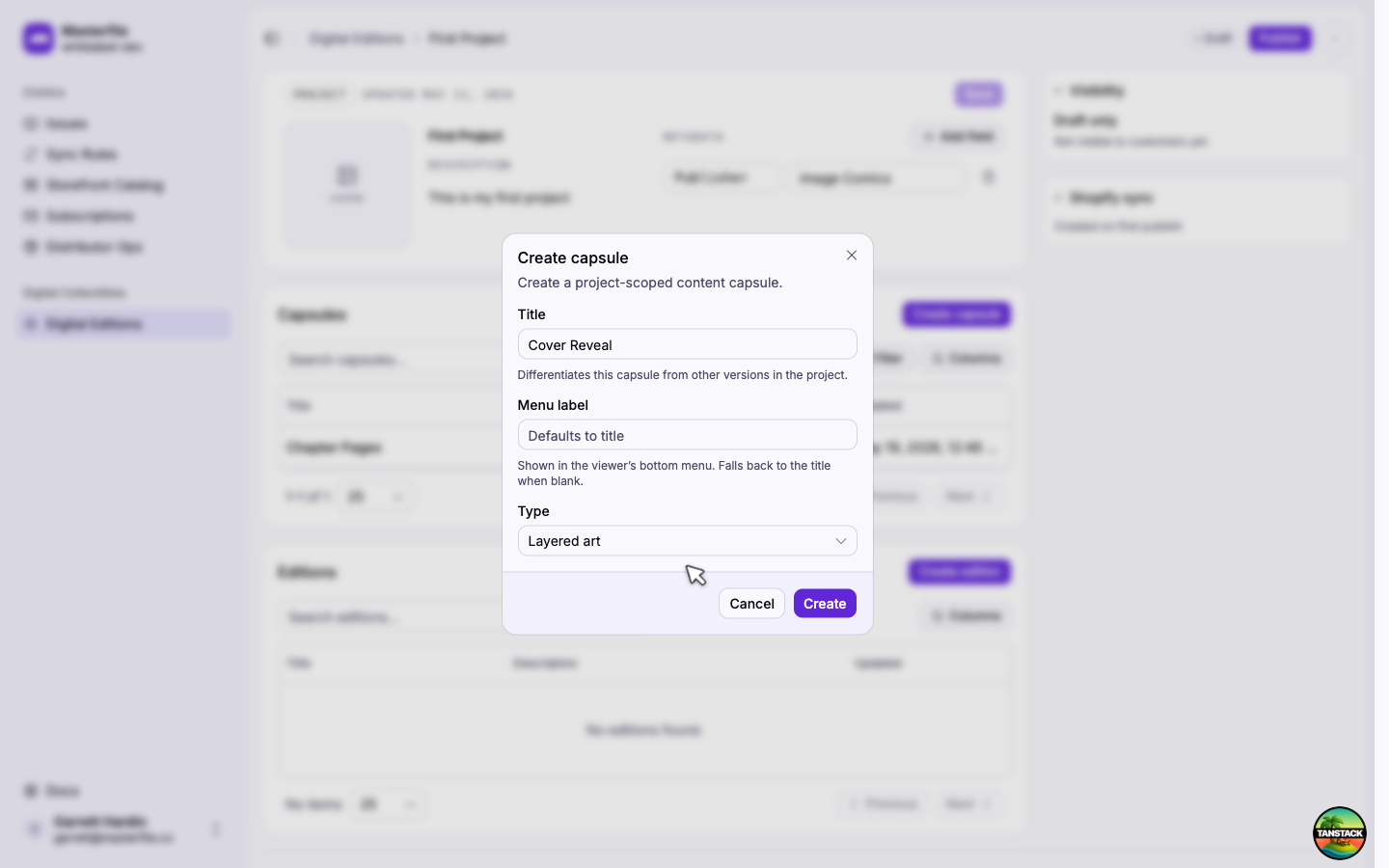The width and height of the screenshot is (1389, 868).
Task: Click the Add field button
Action: pyautogui.click(x=957, y=137)
